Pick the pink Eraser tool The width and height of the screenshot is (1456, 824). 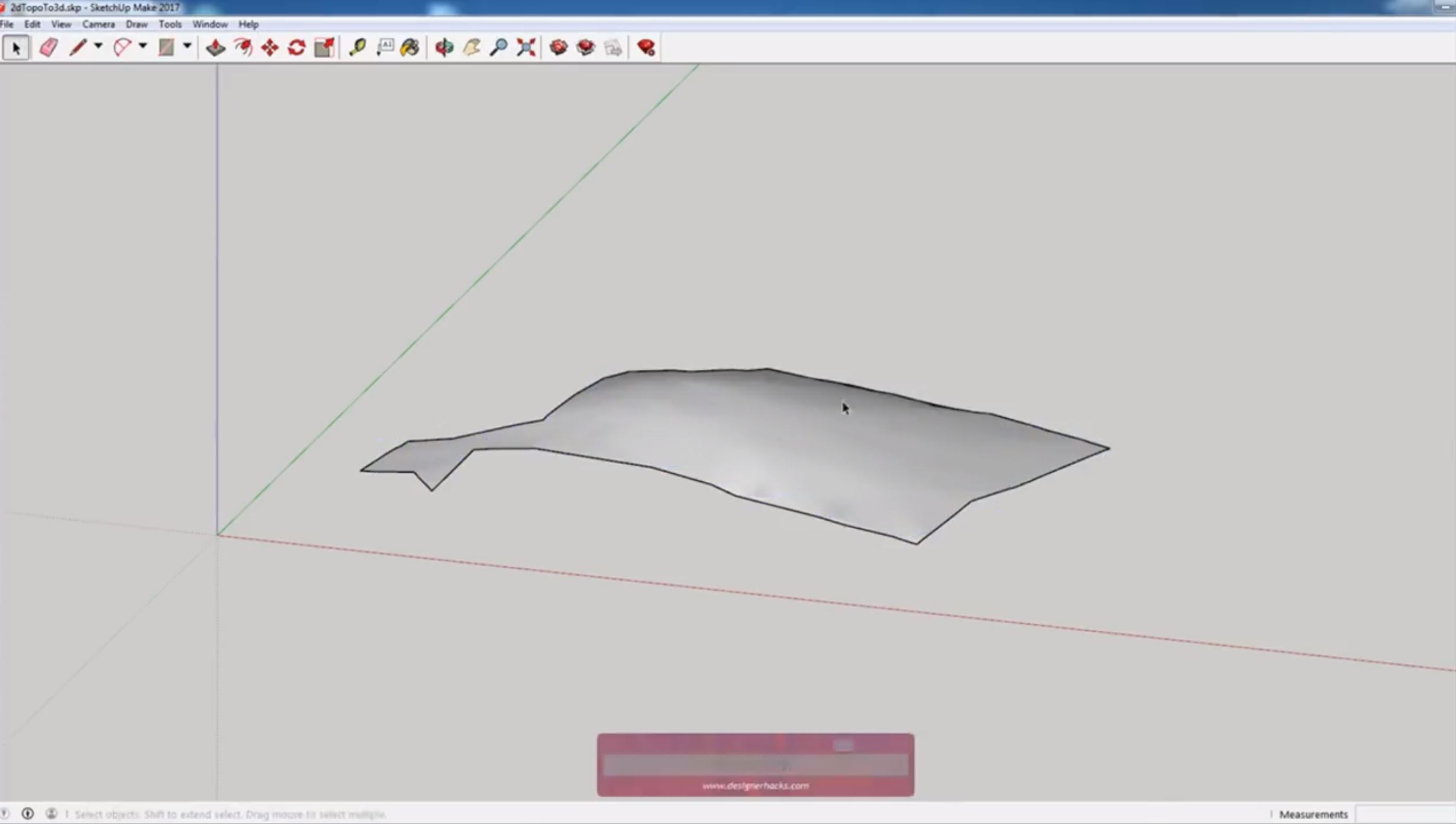pos(49,48)
